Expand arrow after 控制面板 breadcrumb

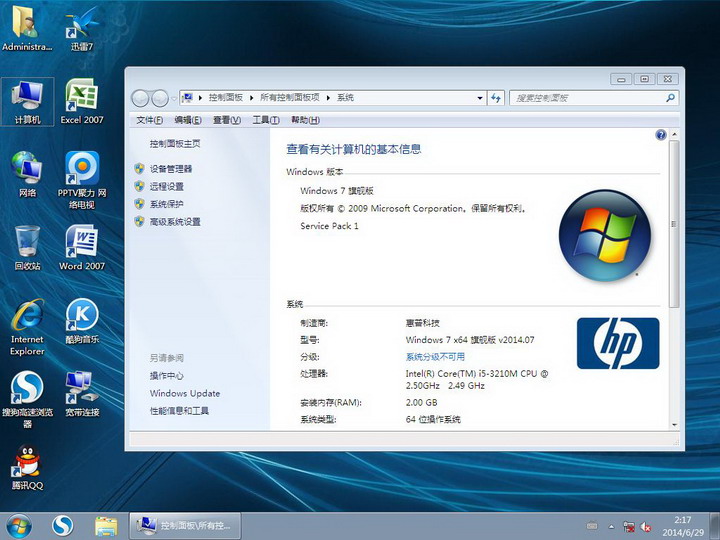coord(251,97)
